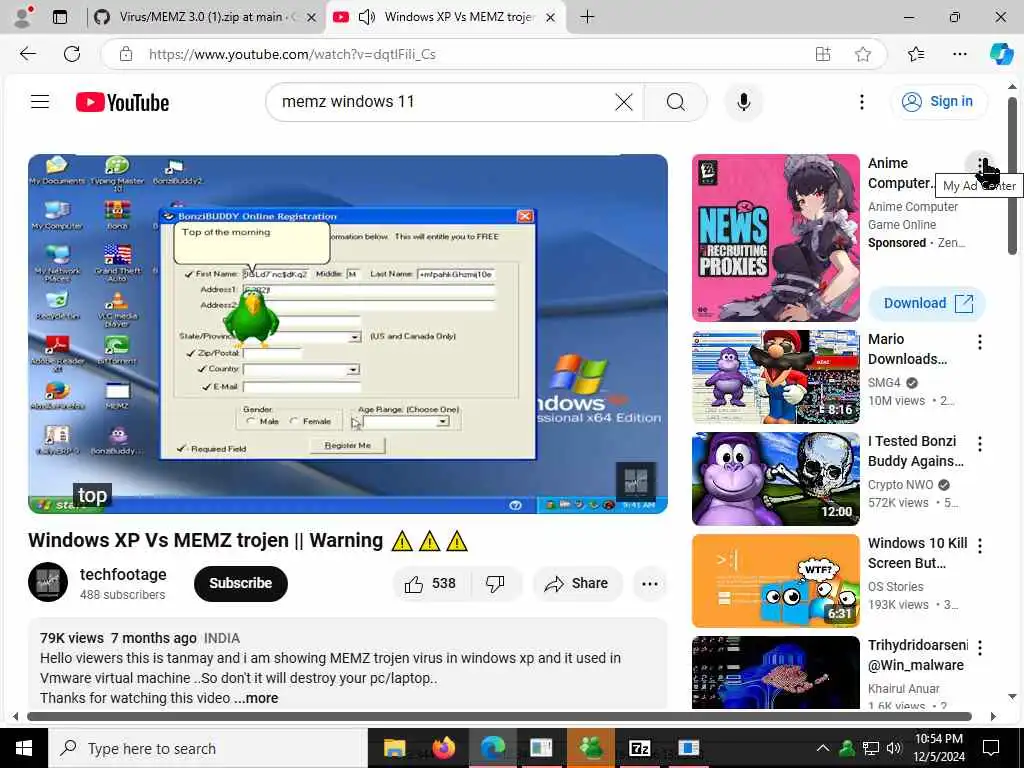
Task: View site information lock icon
Action: (126, 54)
